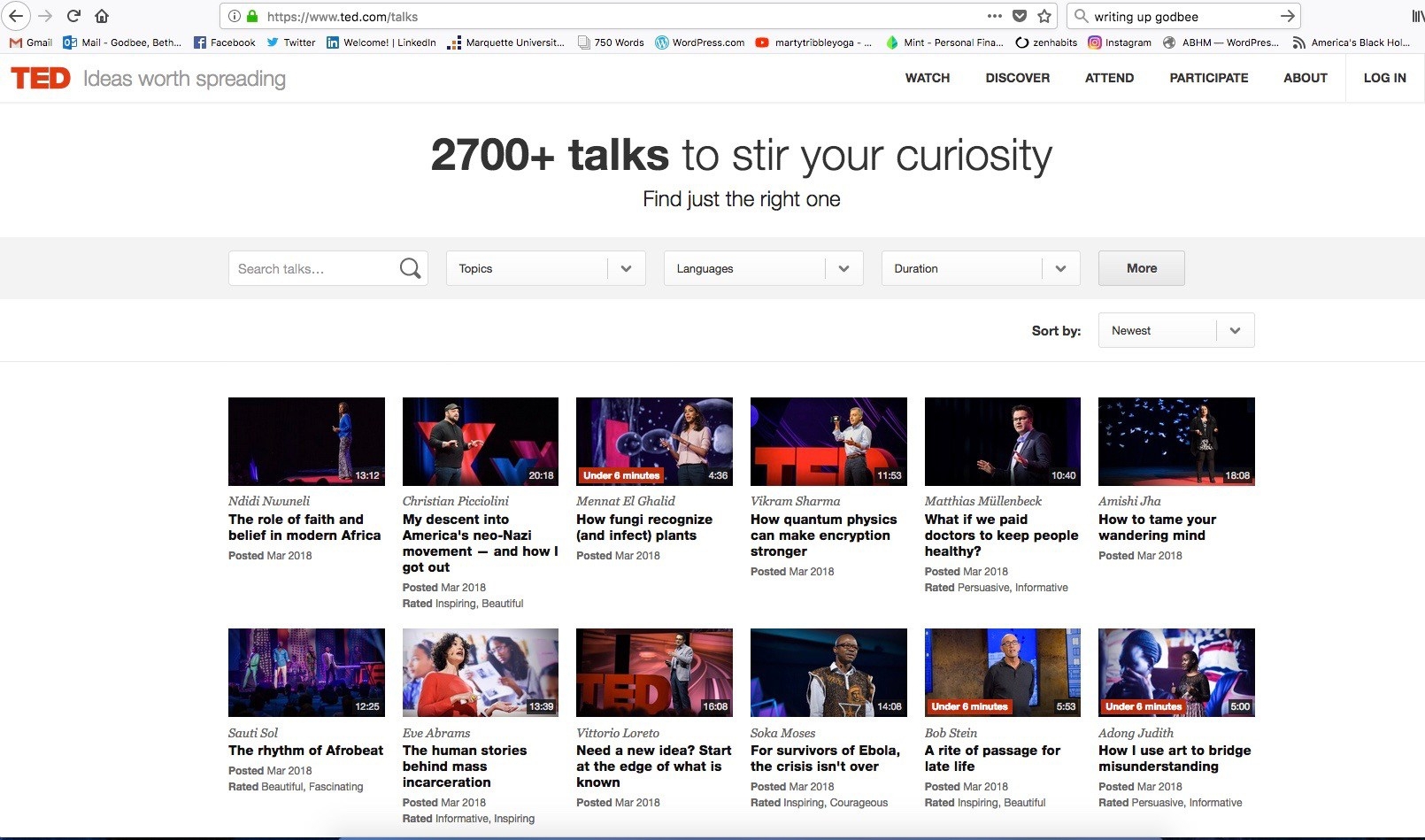Click the TED logo

pos(41,78)
